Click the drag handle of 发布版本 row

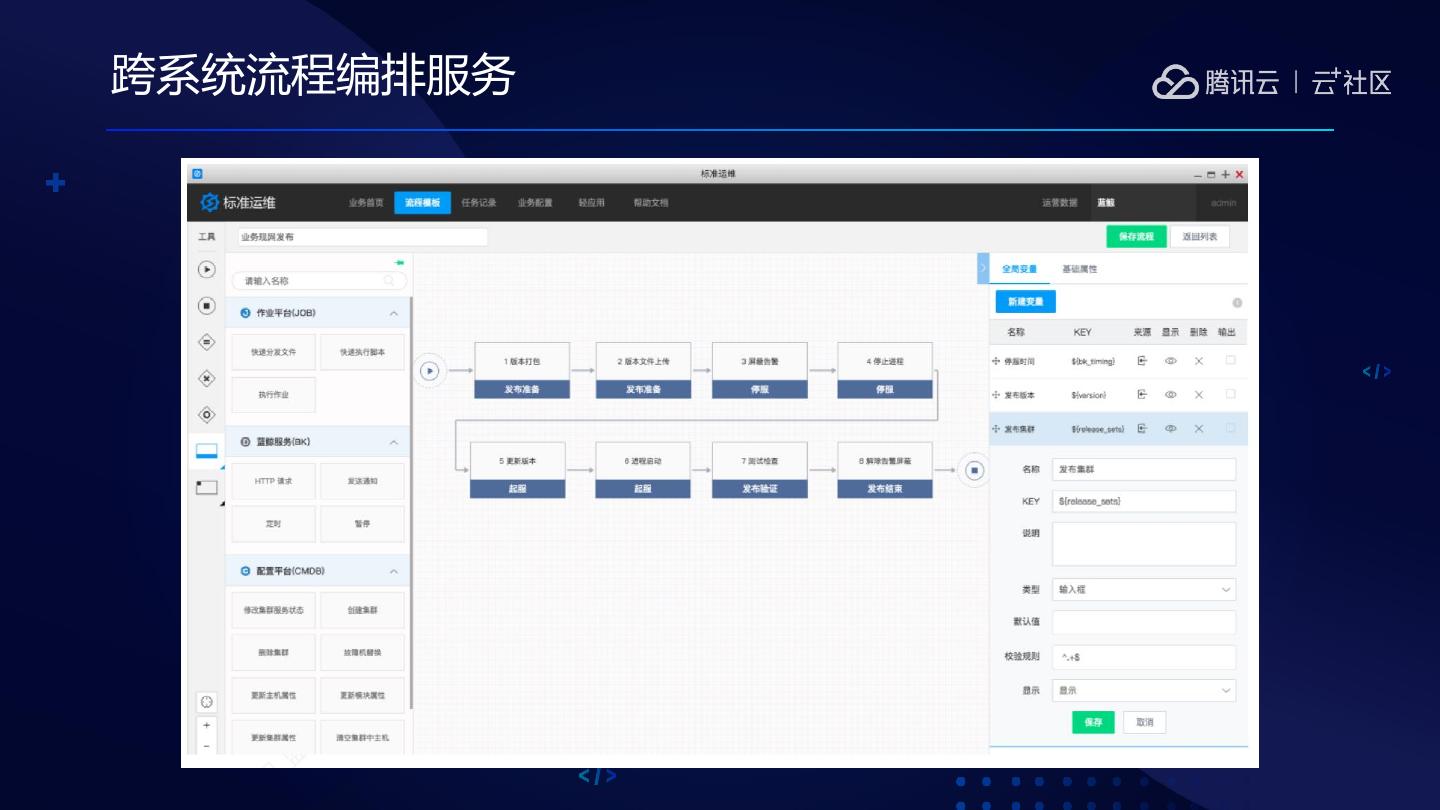click(996, 395)
